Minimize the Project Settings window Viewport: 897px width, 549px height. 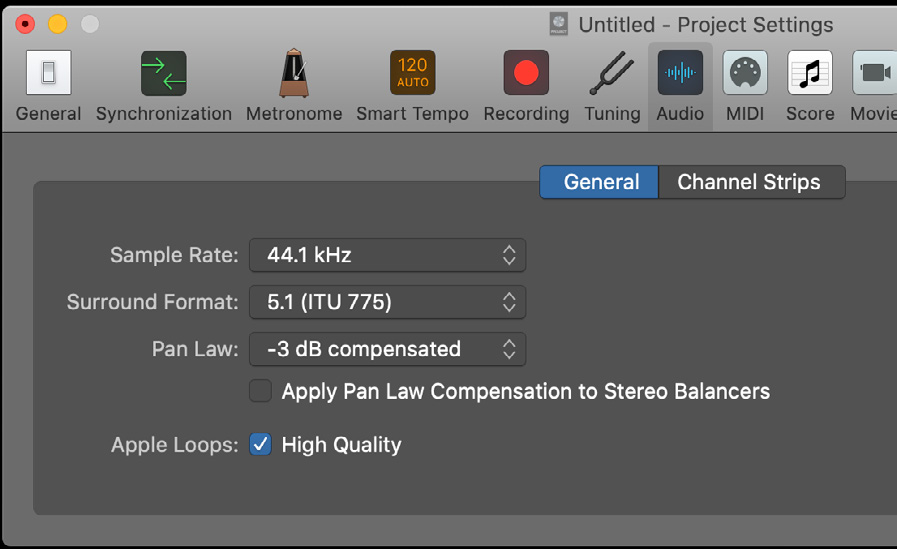coord(57,24)
